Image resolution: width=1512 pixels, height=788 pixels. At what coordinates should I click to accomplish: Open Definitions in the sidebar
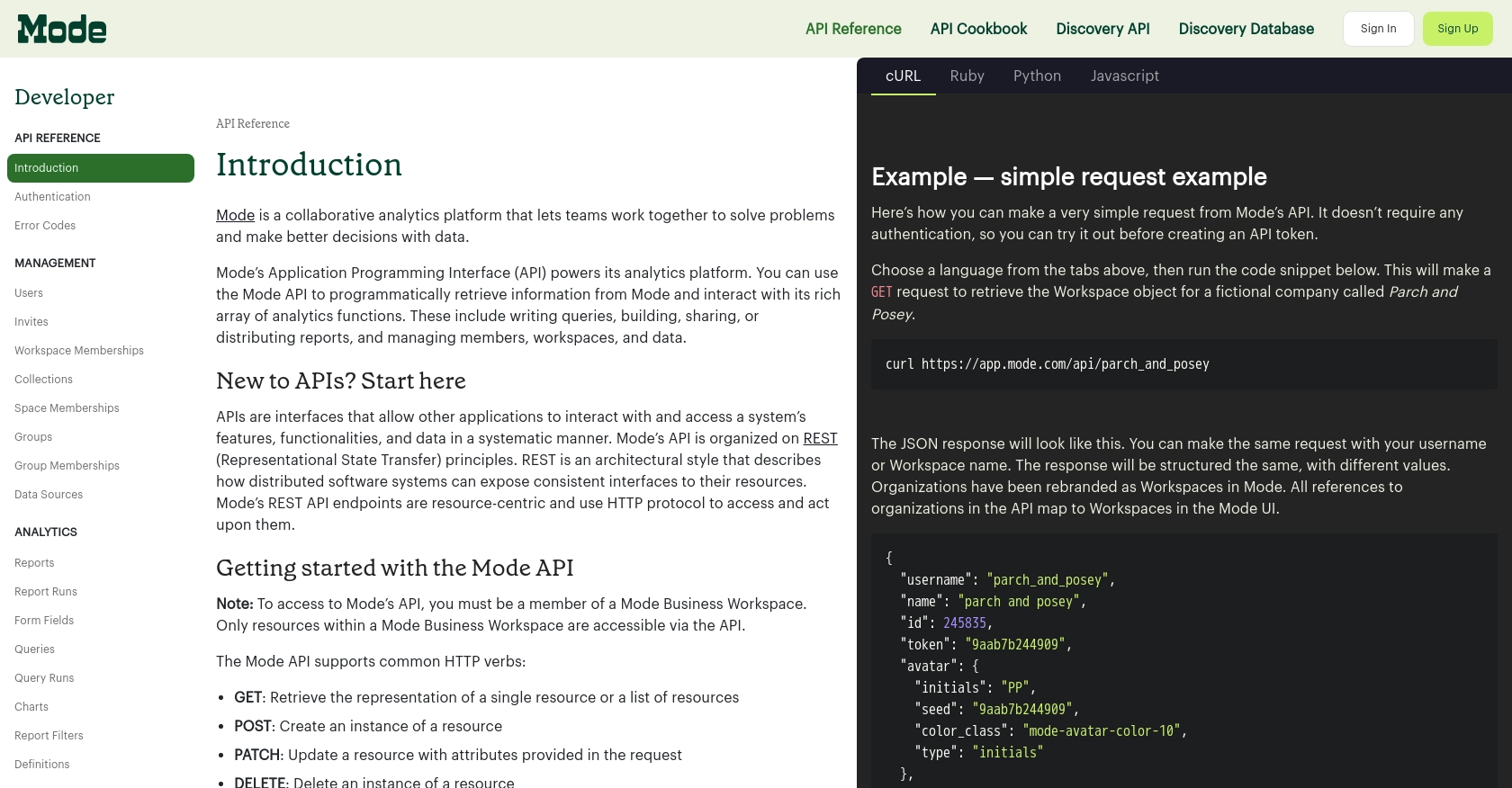click(41, 765)
